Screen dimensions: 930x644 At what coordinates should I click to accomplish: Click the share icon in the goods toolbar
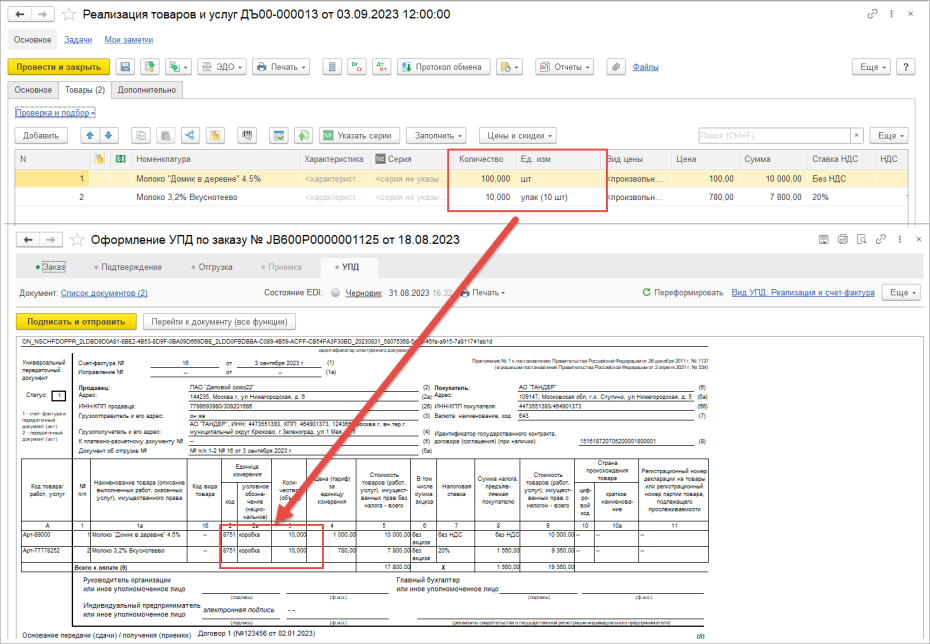(190, 136)
